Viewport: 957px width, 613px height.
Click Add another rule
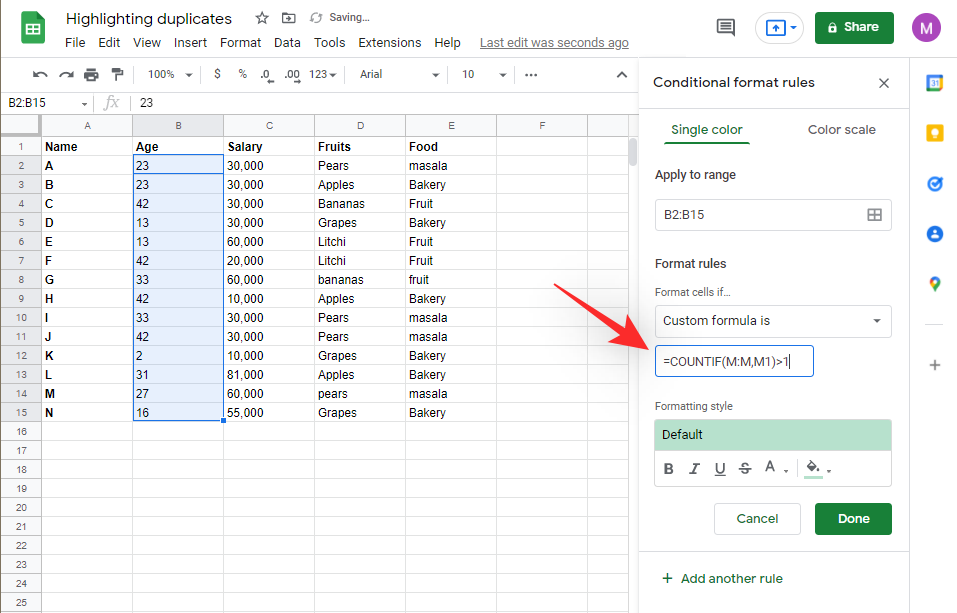point(722,578)
